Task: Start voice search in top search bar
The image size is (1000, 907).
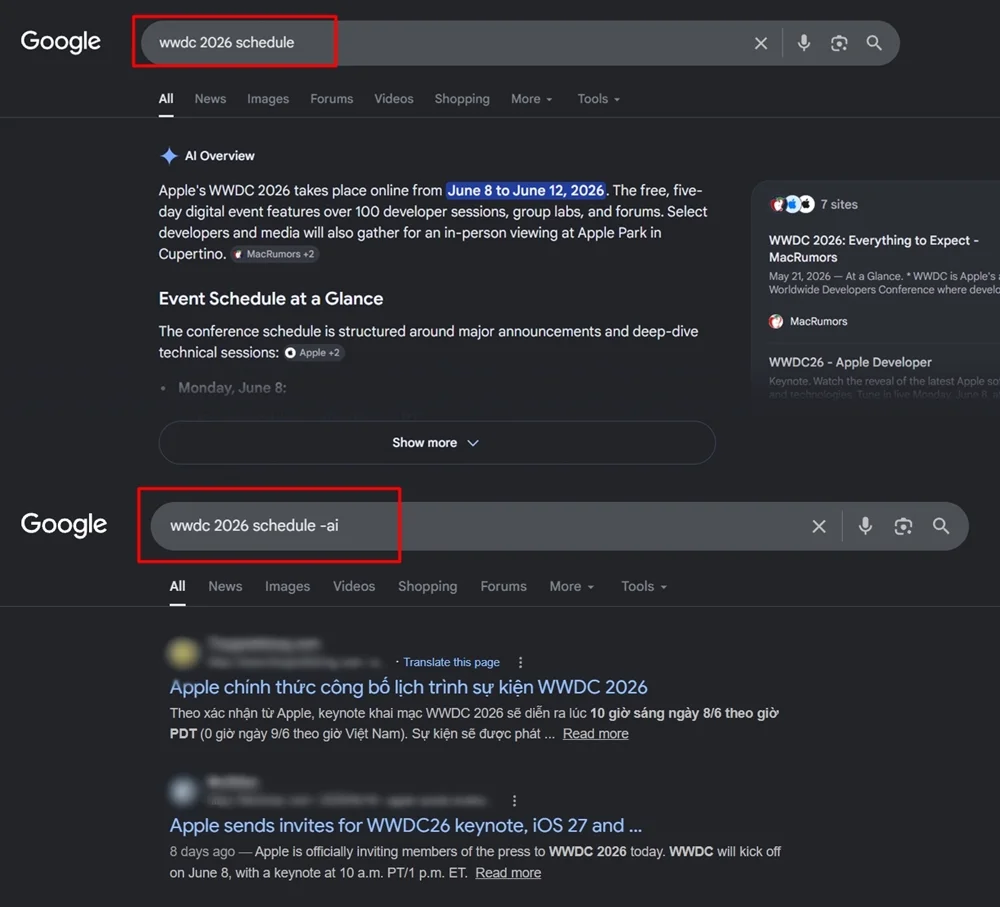Action: [x=804, y=43]
